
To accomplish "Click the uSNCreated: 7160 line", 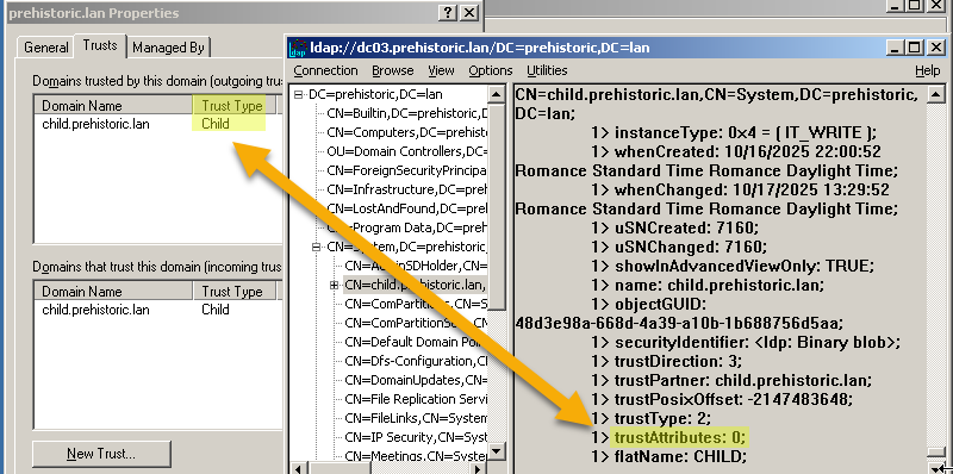I will click(x=675, y=228).
